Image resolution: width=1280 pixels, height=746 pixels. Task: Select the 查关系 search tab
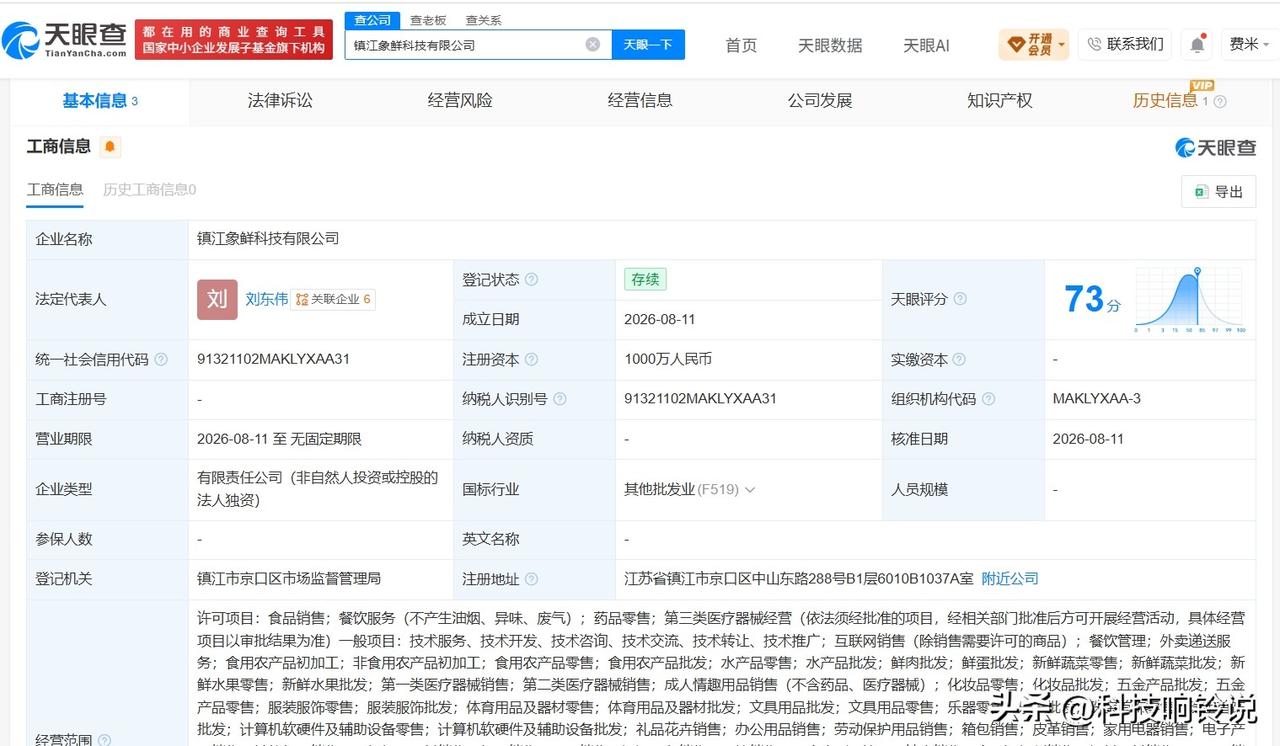coord(484,20)
